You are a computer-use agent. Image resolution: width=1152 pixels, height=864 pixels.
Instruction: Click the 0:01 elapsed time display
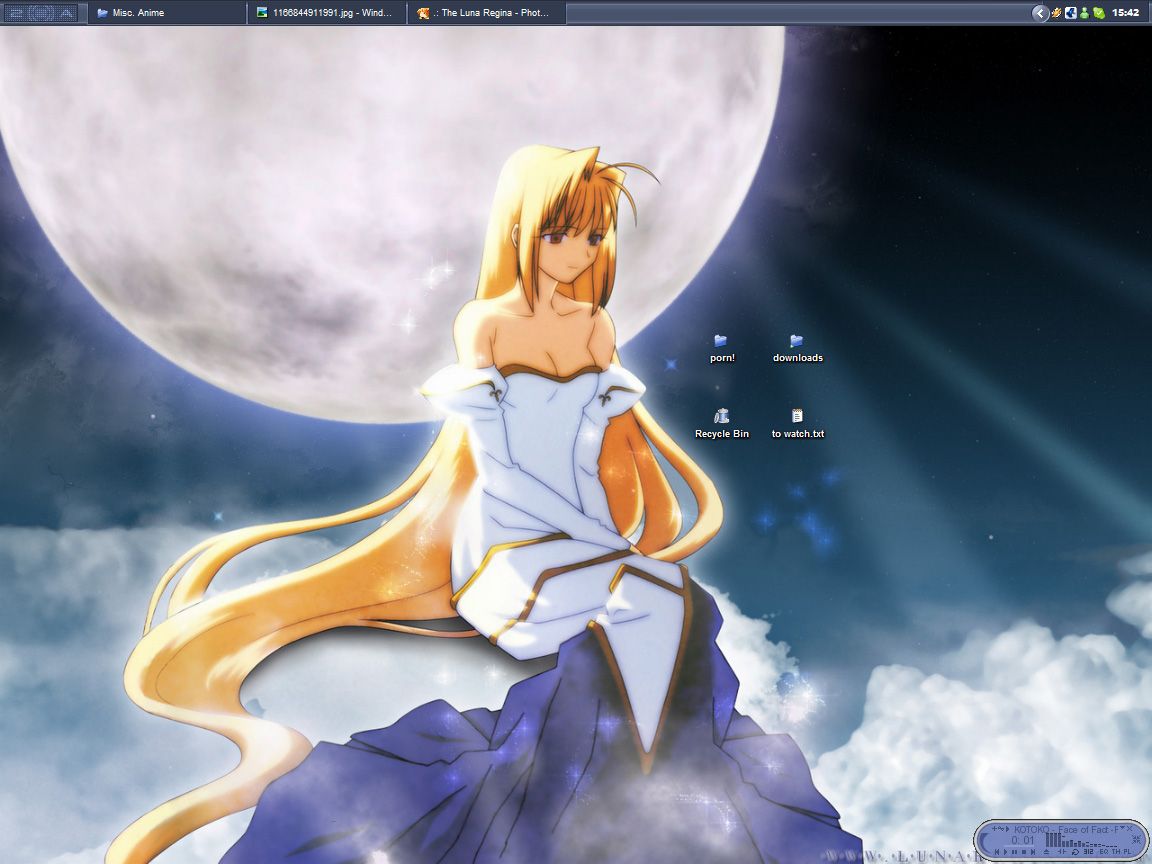(x=1023, y=840)
